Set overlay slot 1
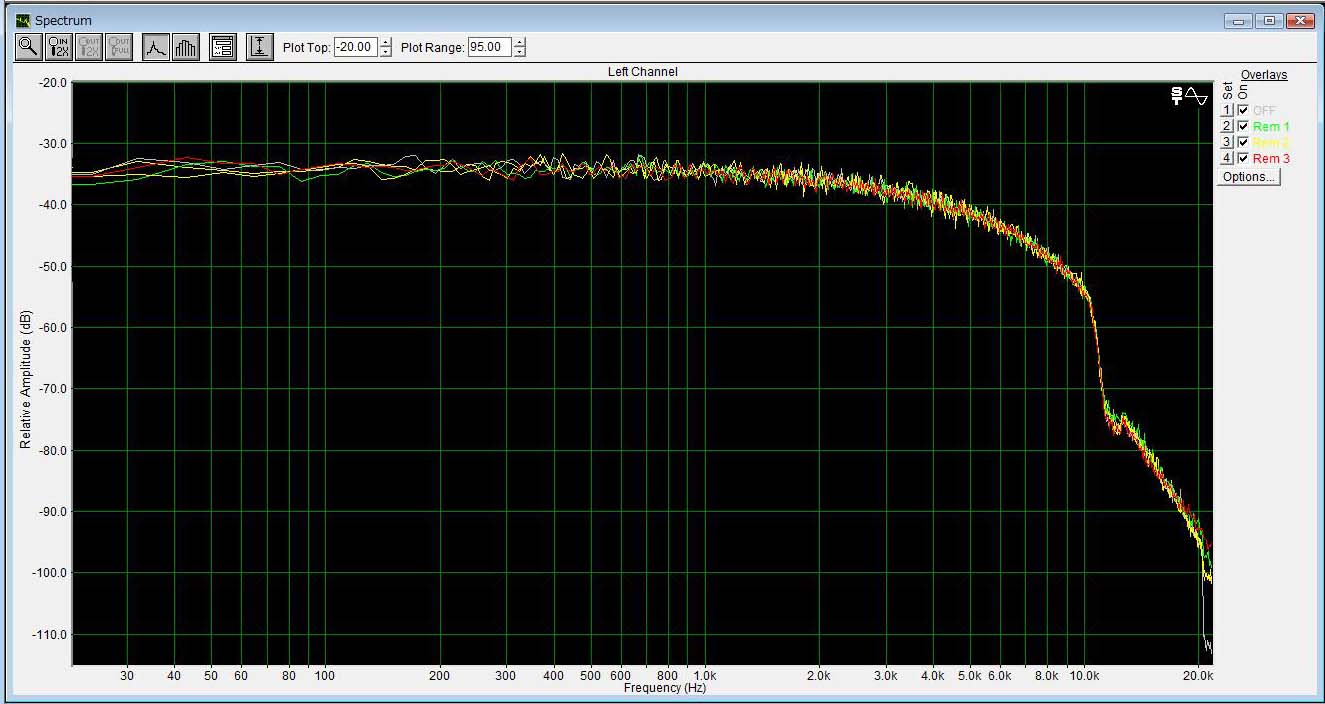1325x704 pixels. 1226,111
